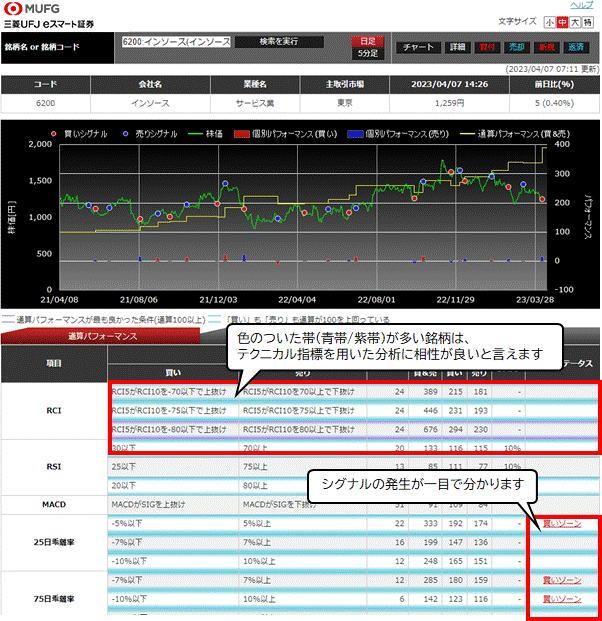Click the 検索を実行 button
Viewport: 602px width, 621px height.
point(279,42)
